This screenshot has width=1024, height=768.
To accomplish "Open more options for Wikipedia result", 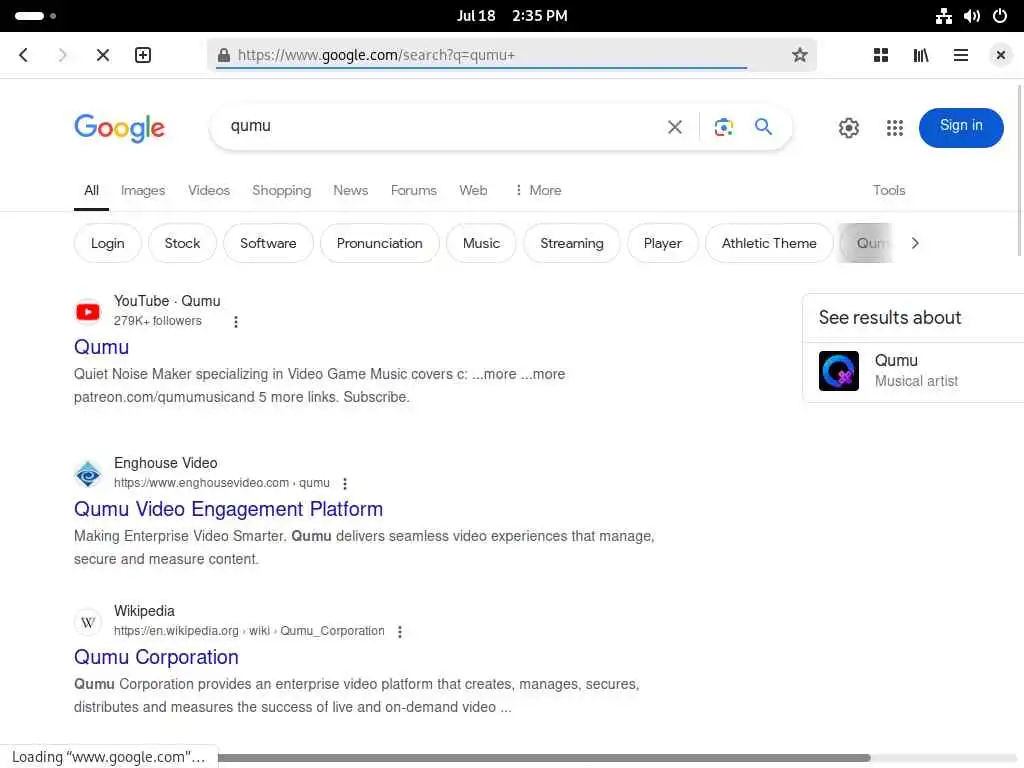I will click(x=400, y=632).
